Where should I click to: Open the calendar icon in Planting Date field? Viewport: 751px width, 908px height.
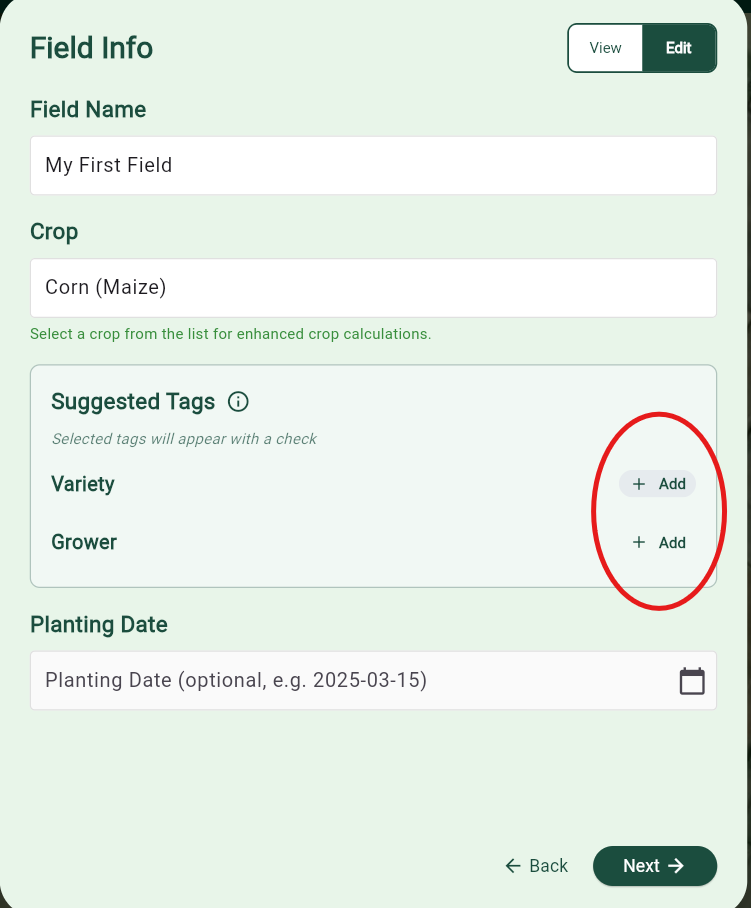coord(692,680)
